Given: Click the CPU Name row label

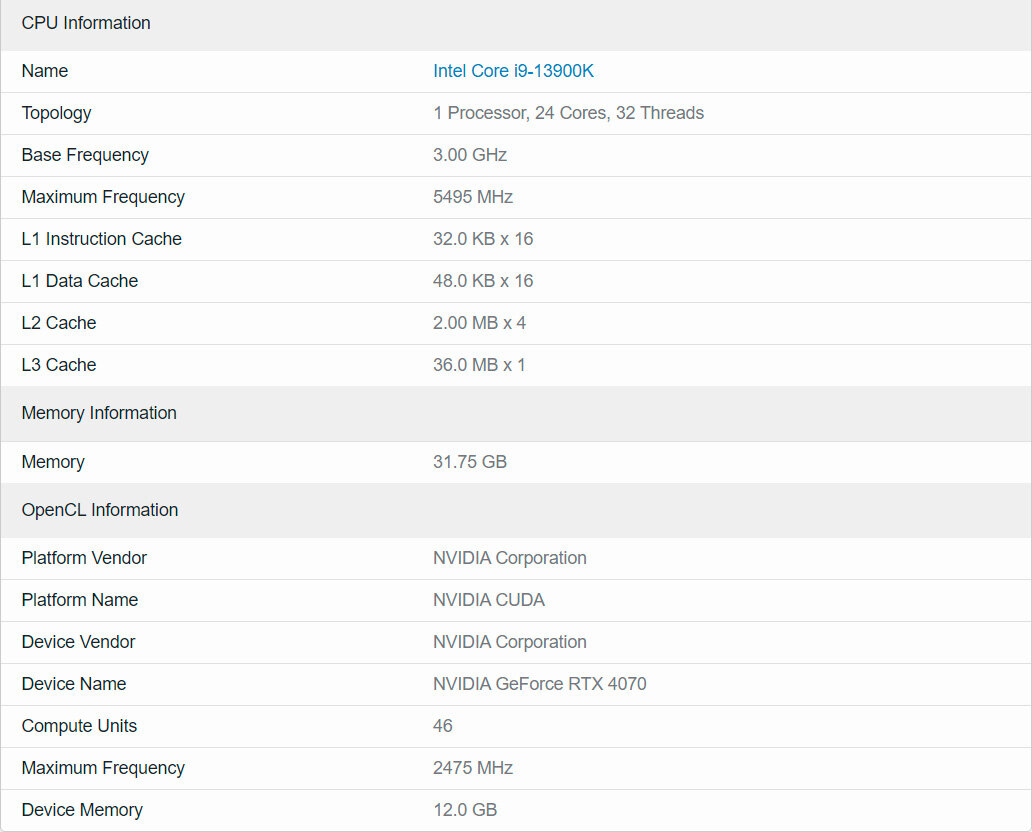Looking at the screenshot, I should tap(45, 71).
